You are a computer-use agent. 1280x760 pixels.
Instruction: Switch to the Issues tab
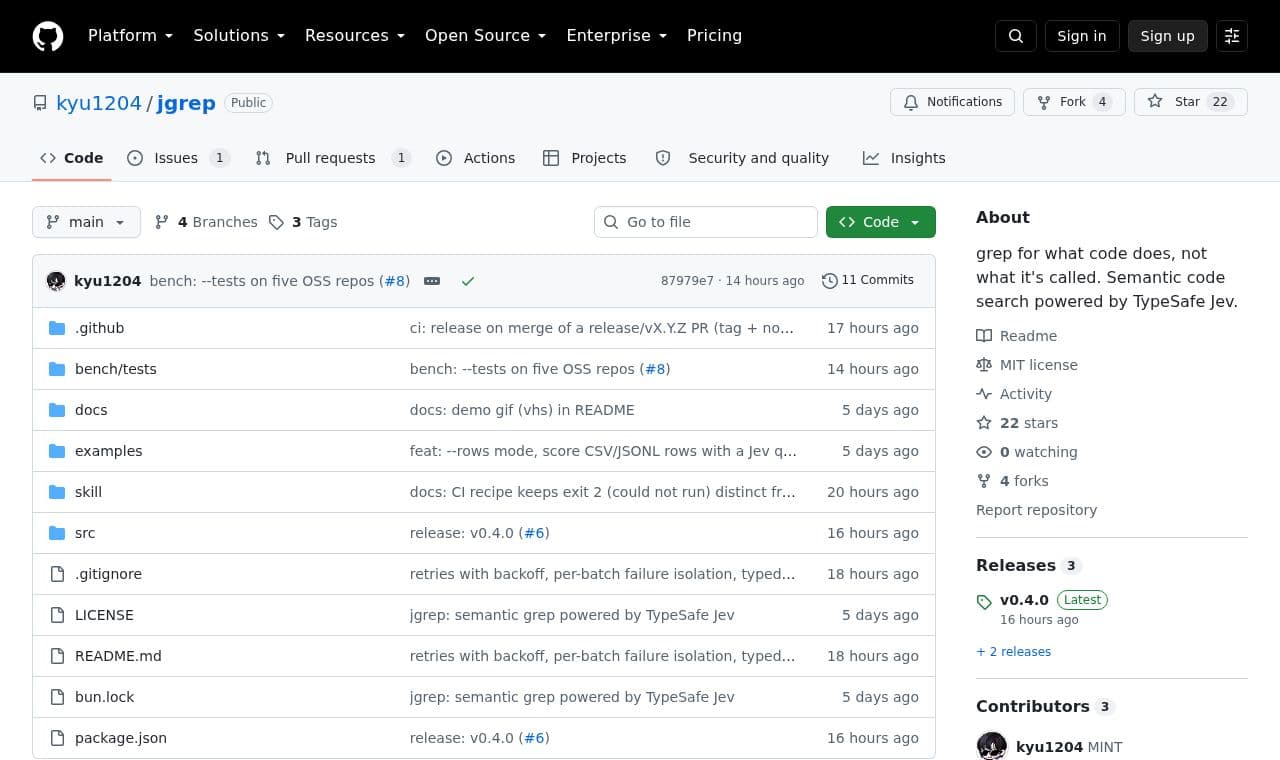179,158
